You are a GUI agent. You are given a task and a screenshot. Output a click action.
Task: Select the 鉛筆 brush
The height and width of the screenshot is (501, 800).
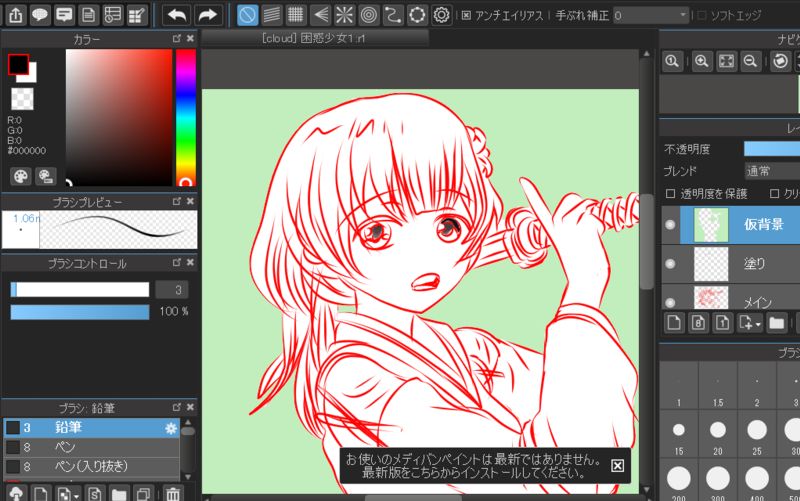click(92, 428)
